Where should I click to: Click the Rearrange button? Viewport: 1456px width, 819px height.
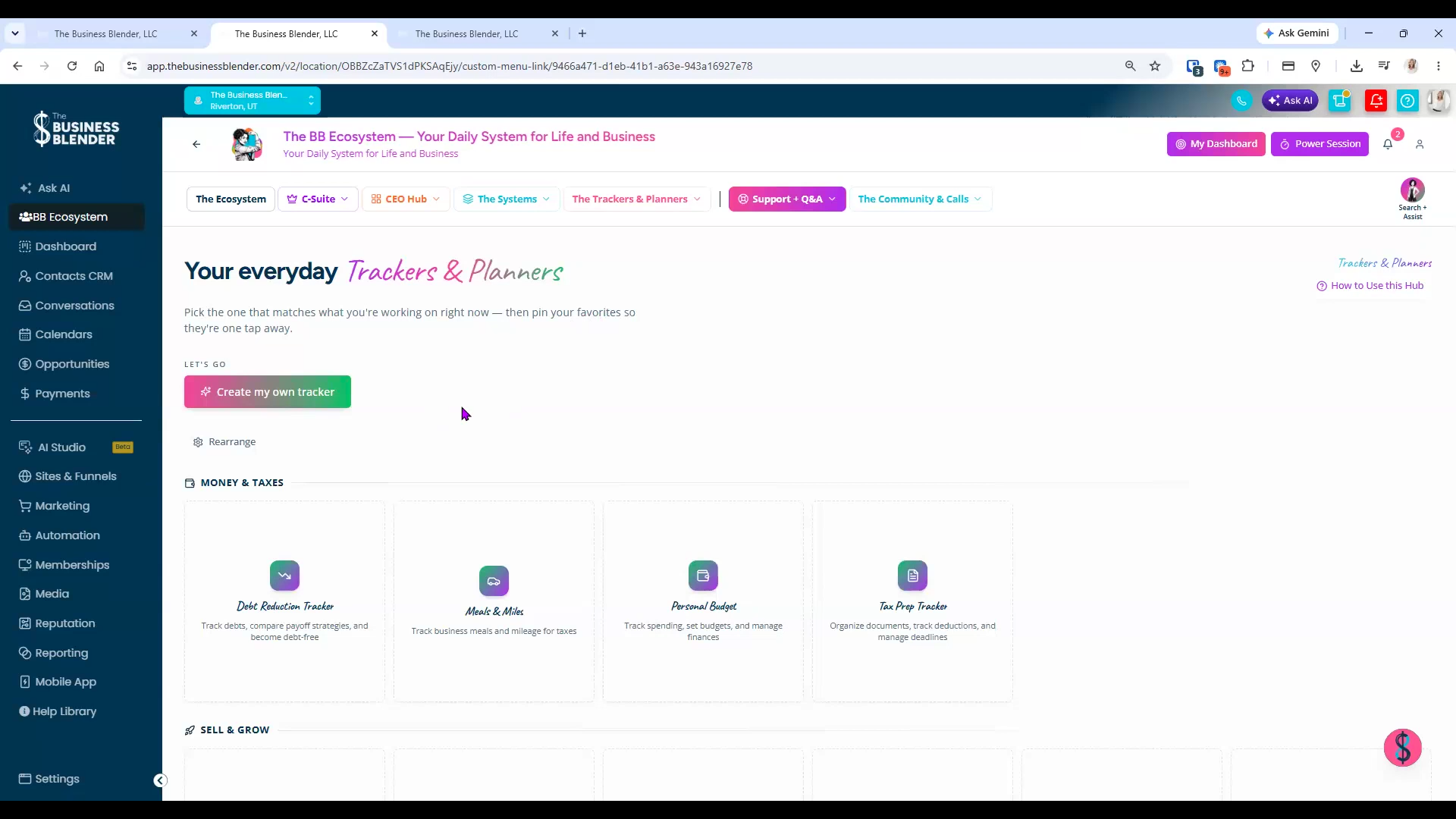[224, 442]
